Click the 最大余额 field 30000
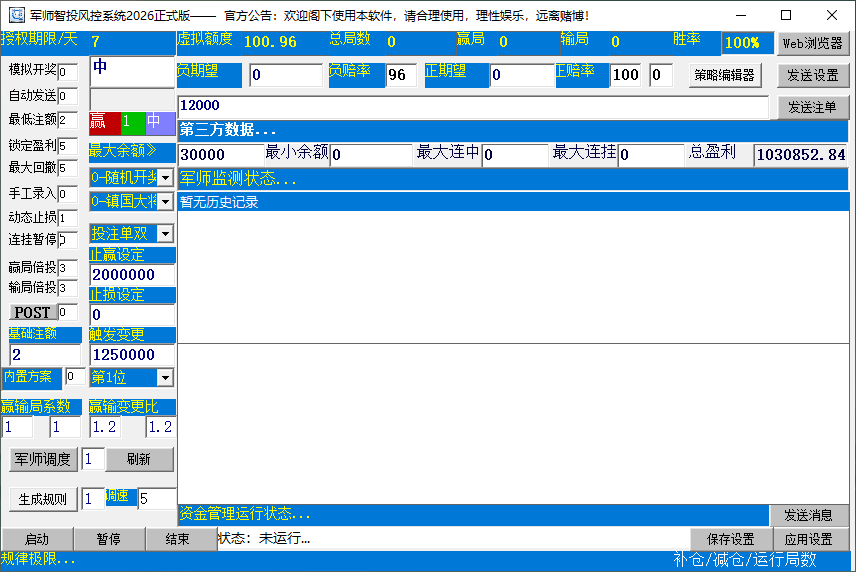The image size is (856, 572). click(x=221, y=154)
